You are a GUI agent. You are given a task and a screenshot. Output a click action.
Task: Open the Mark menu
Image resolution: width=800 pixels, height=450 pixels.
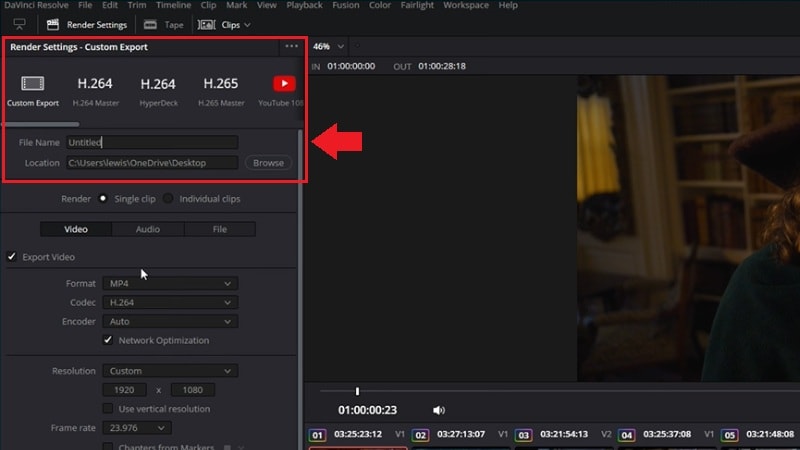pyautogui.click(x=237, y=5)
